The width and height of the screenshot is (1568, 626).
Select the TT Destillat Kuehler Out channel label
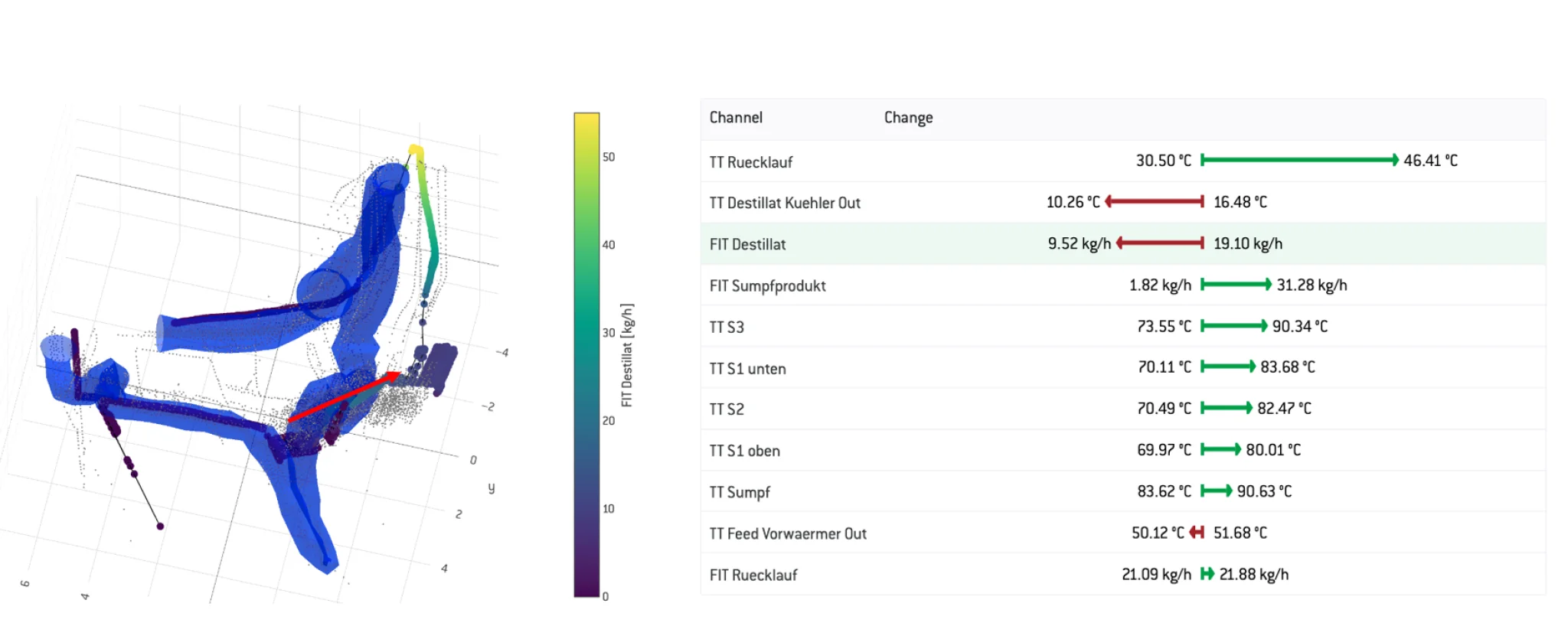pos(785,203)
